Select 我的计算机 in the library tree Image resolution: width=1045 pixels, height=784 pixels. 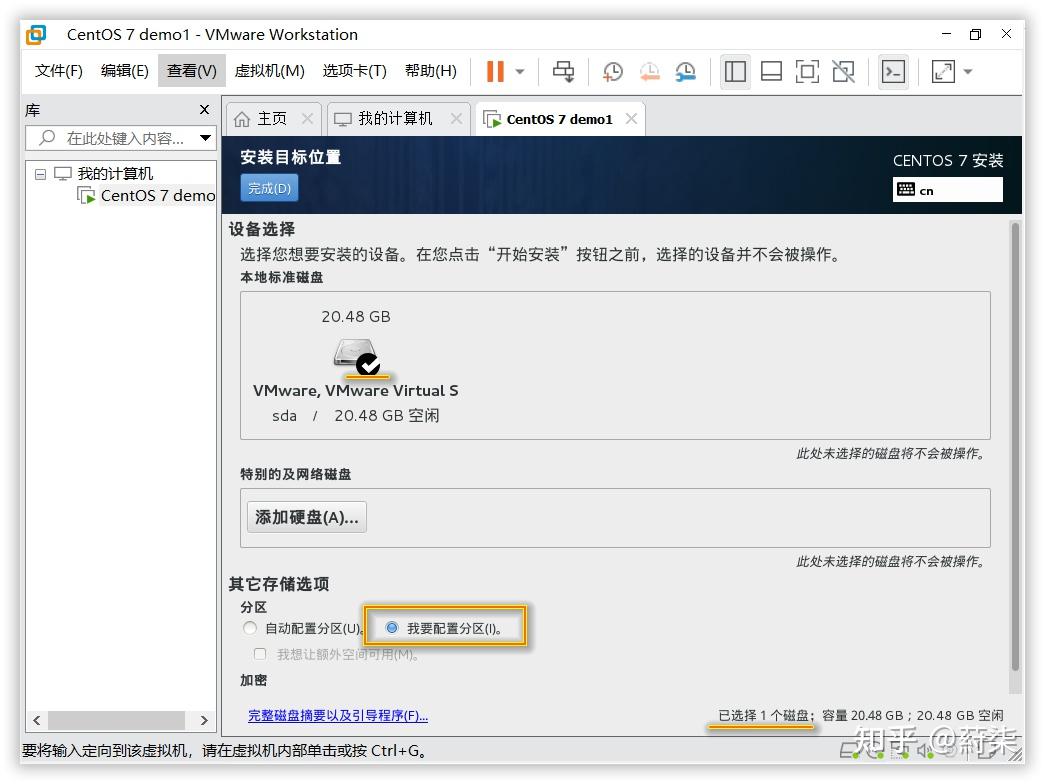pos(115,174)
